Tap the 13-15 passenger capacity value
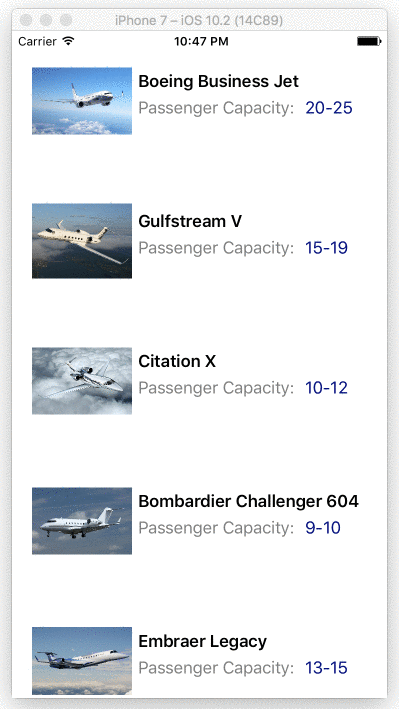399x709 pixels. point(327,667)
